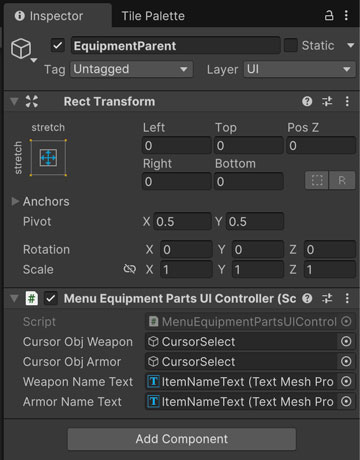Open Menu Equipment Parts UI Controller context menu
This screenshot has width=360, height=460.
point(347,298)
